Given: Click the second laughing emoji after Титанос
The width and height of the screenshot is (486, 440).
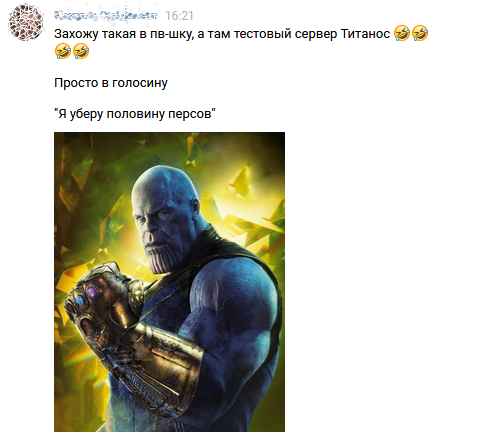Looking at the screenshot, I should [420, 34].
